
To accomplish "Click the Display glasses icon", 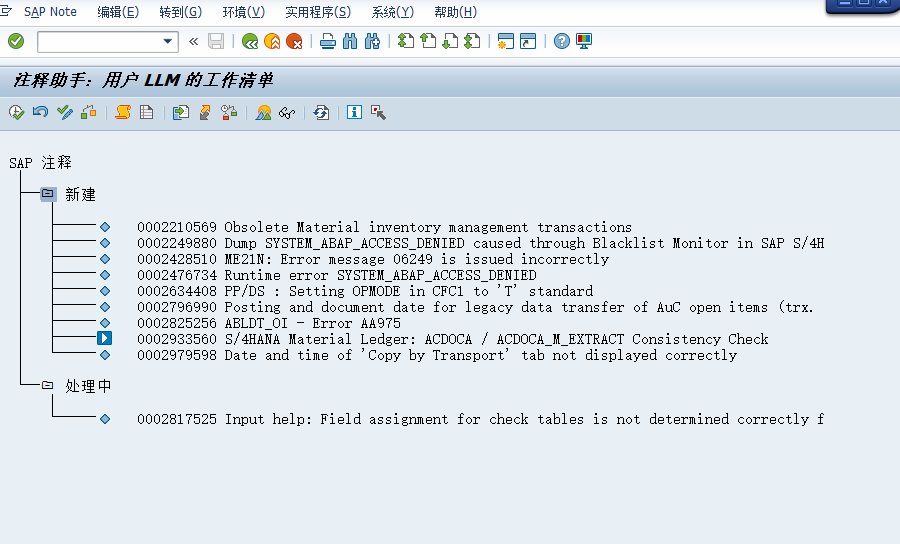I will pyautogui.click(x=287, y=112).
